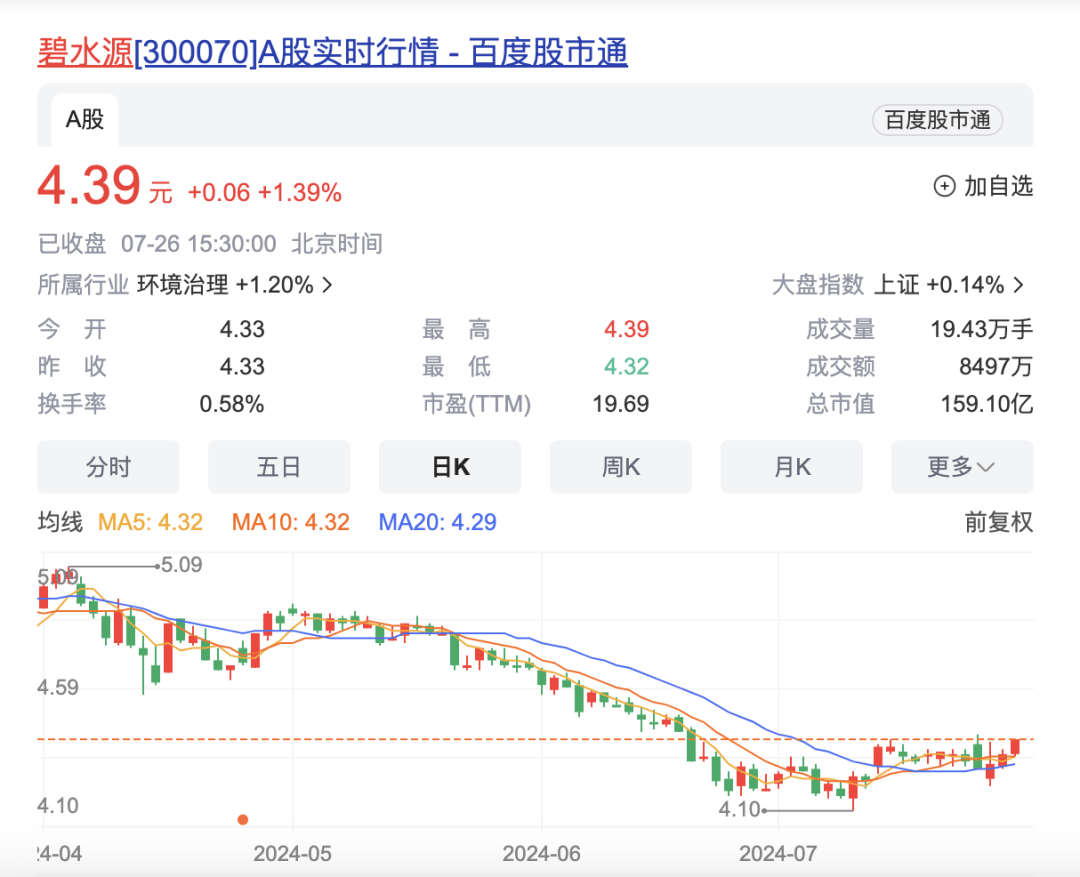Click the 2024-06 date axis label
This screenshot has width=1080, height=877.
click(x=541, y=854)
